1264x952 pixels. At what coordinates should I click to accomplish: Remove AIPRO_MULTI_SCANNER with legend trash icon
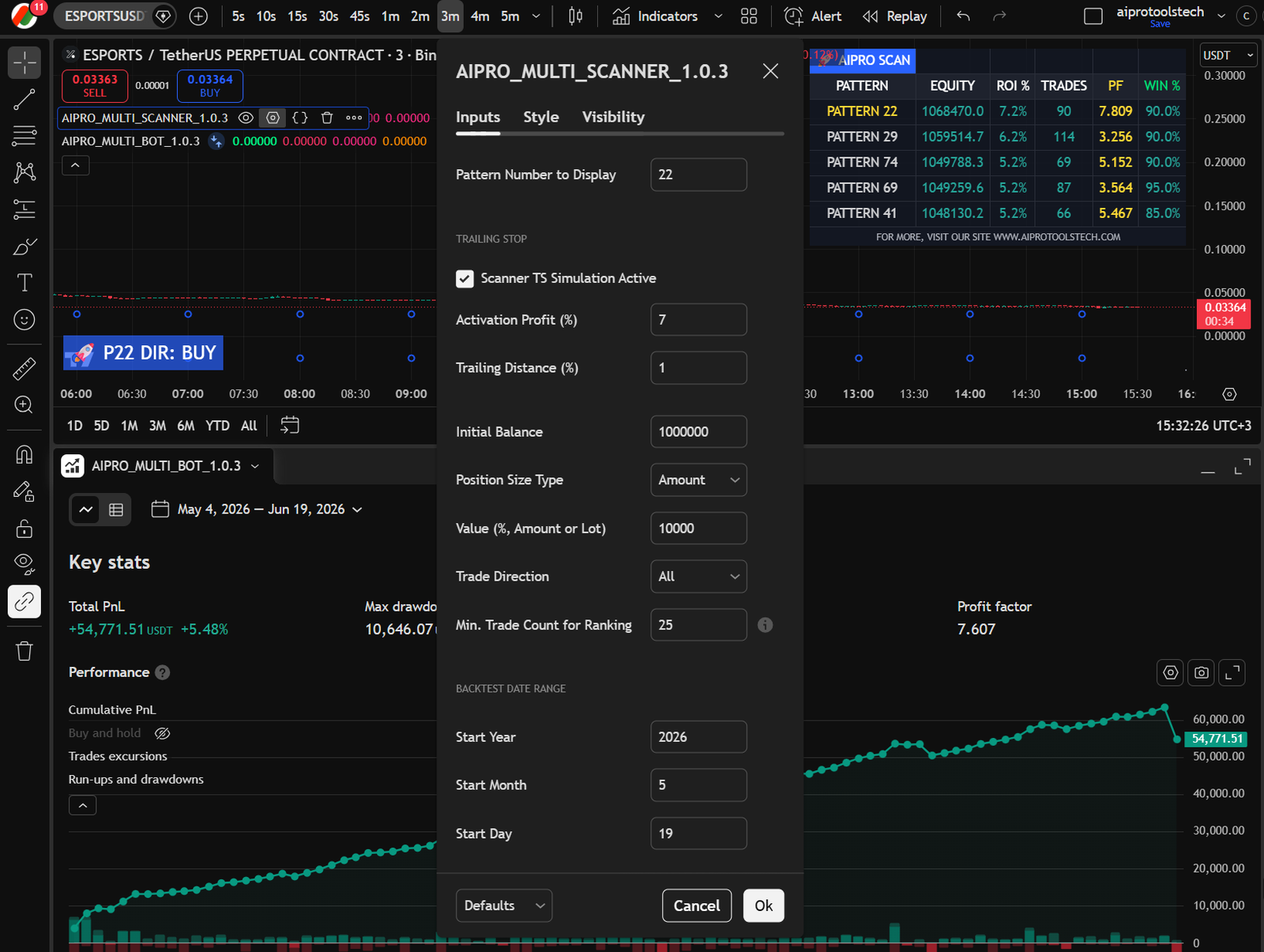tap(327, 118)
